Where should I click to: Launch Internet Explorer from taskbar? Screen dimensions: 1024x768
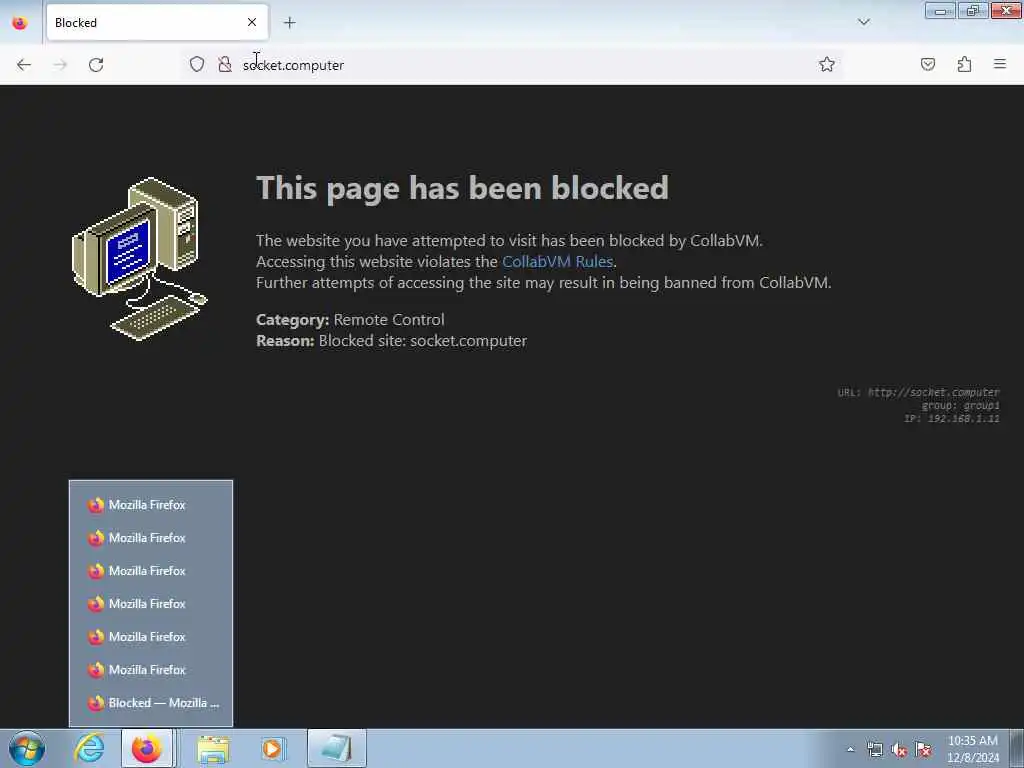[x=89, y=748]
